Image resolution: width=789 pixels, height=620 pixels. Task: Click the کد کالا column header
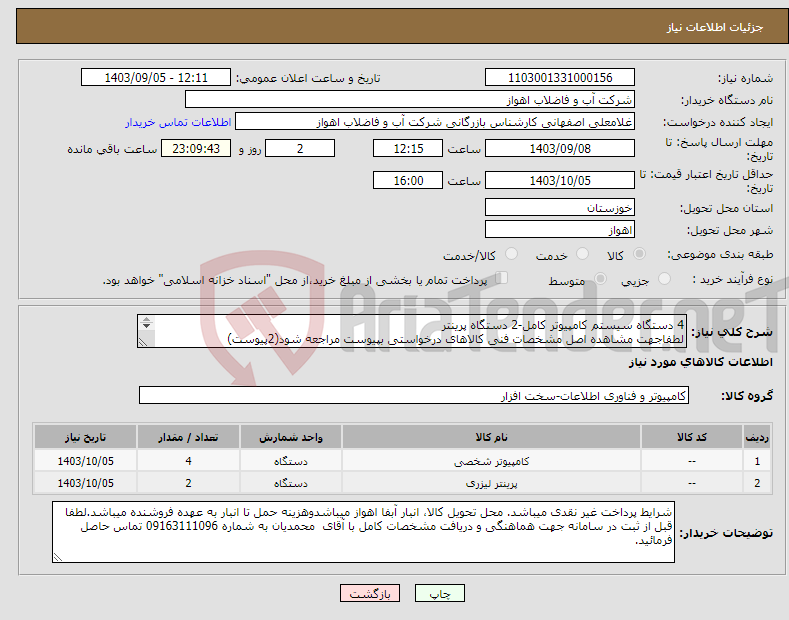pos(692,437)
